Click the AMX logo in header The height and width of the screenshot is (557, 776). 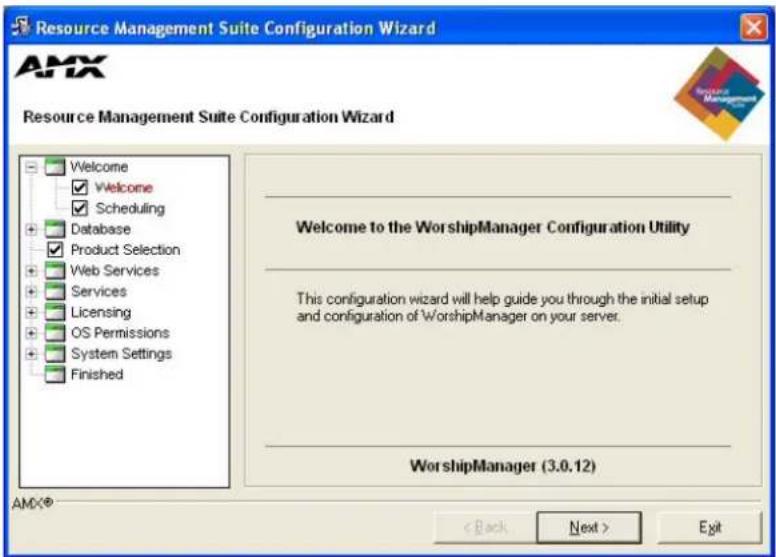61,67
